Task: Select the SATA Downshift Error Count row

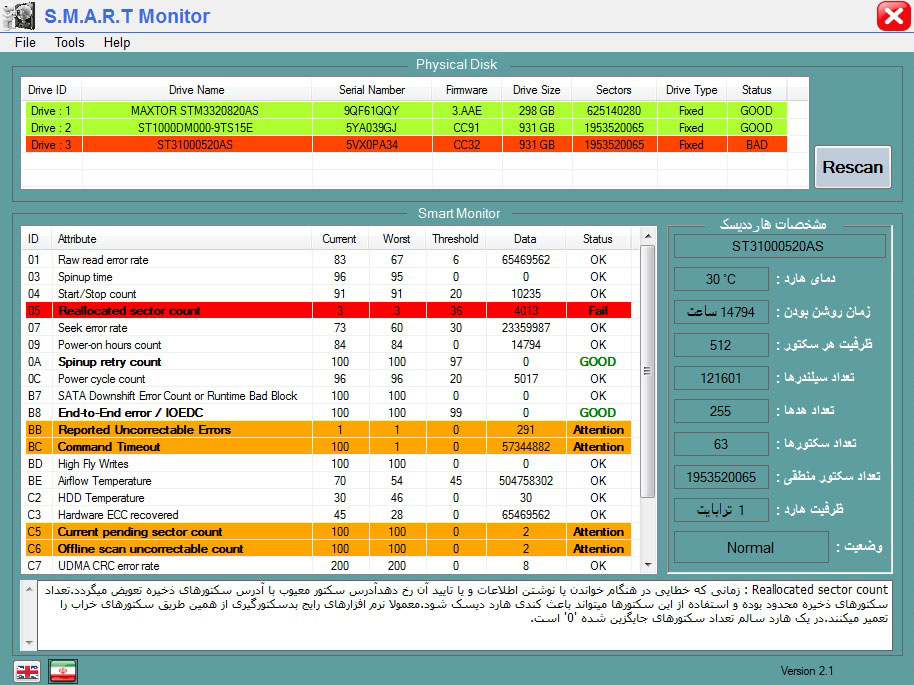Action: pos(328,396)
